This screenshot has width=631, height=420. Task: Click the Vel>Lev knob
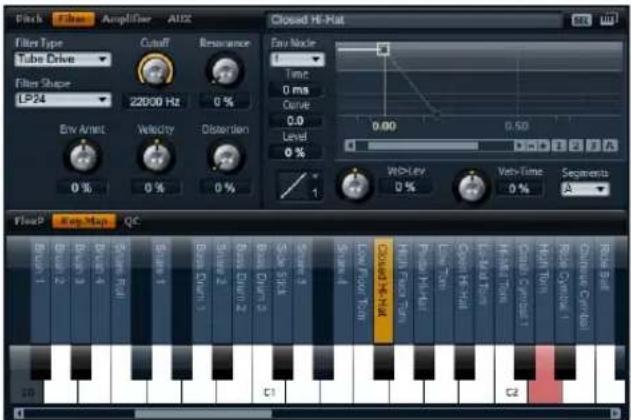355,186
